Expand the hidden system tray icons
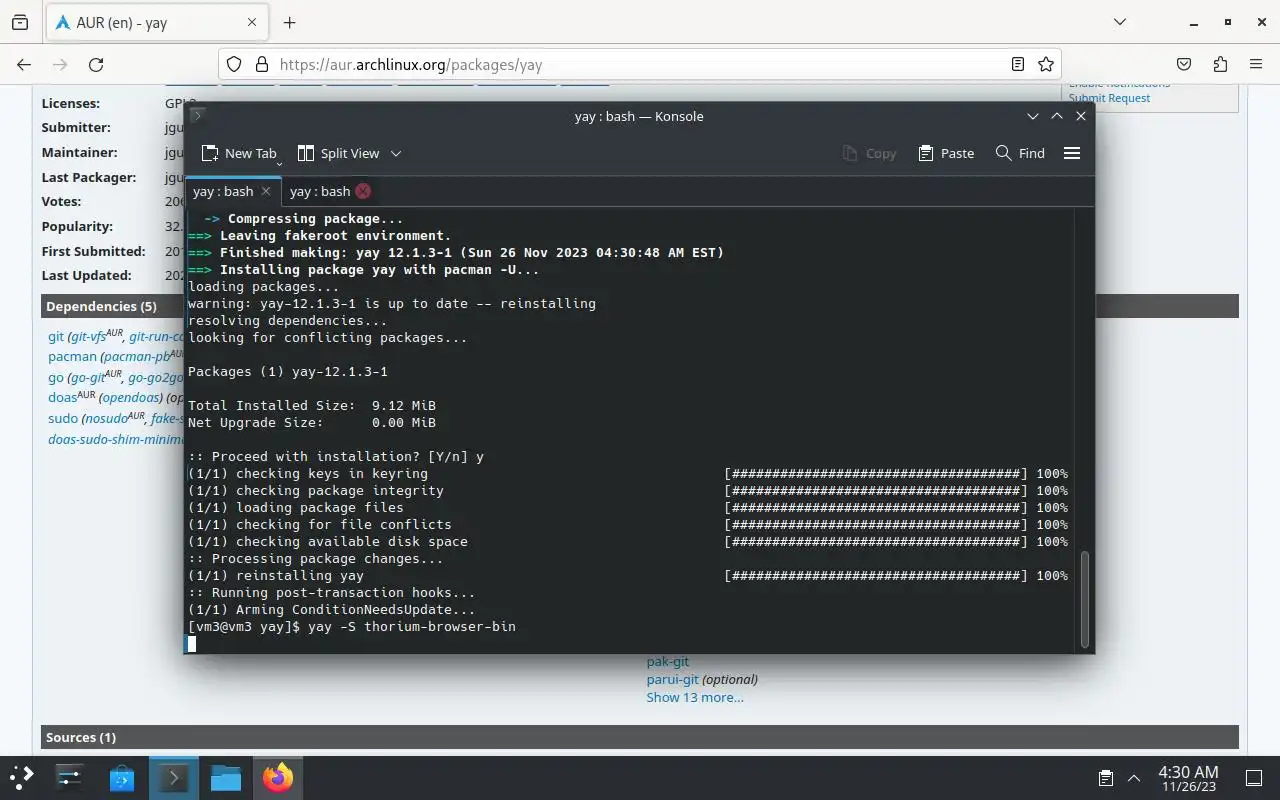The height and width of the screenshot is (800, 1280). [1134, 778]
